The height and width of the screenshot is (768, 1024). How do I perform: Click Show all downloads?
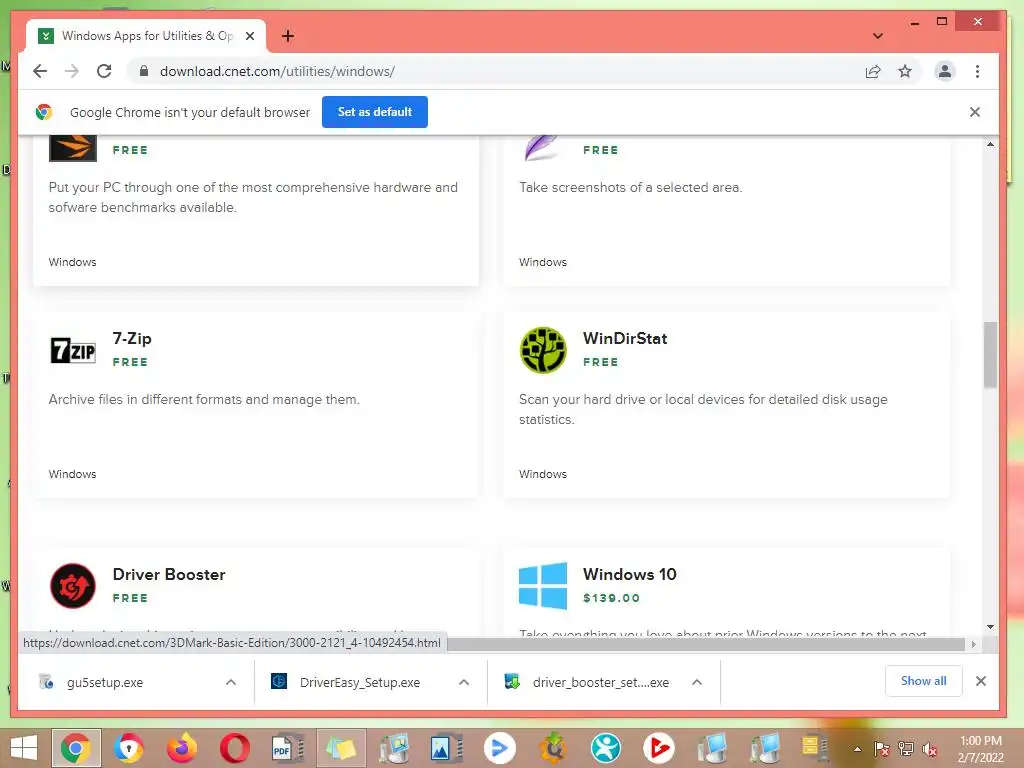coord(923,681)
